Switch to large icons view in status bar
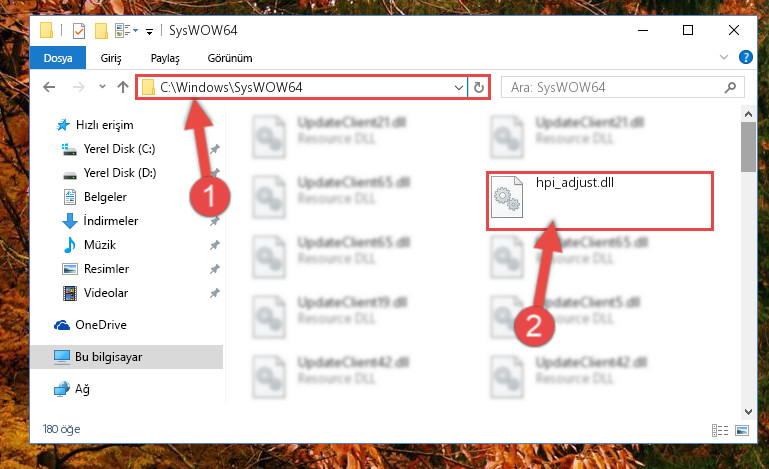769x469 pixels. click(742, 430)
